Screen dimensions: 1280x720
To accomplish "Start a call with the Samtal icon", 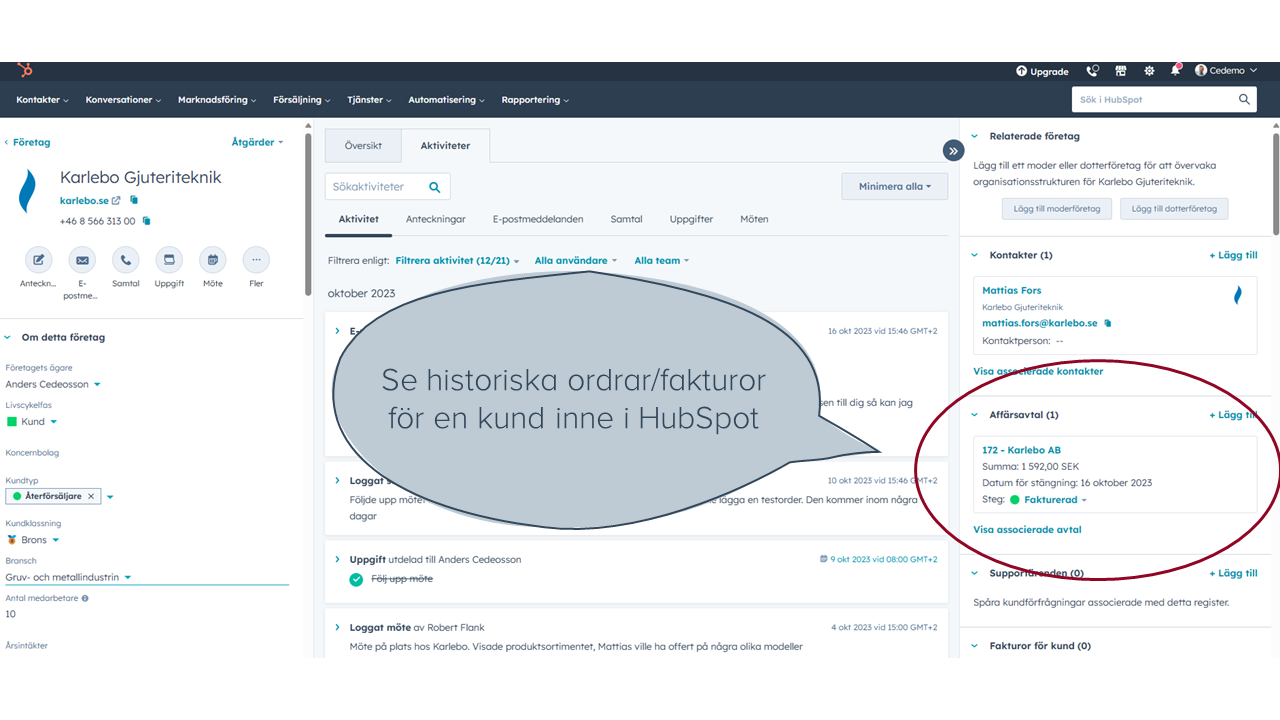I will (126, 260).
